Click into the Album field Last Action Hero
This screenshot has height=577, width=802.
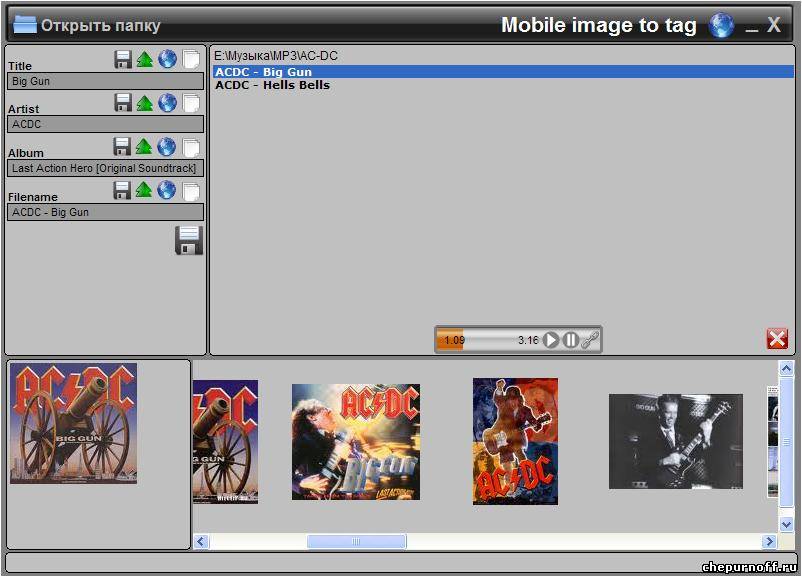105,168
